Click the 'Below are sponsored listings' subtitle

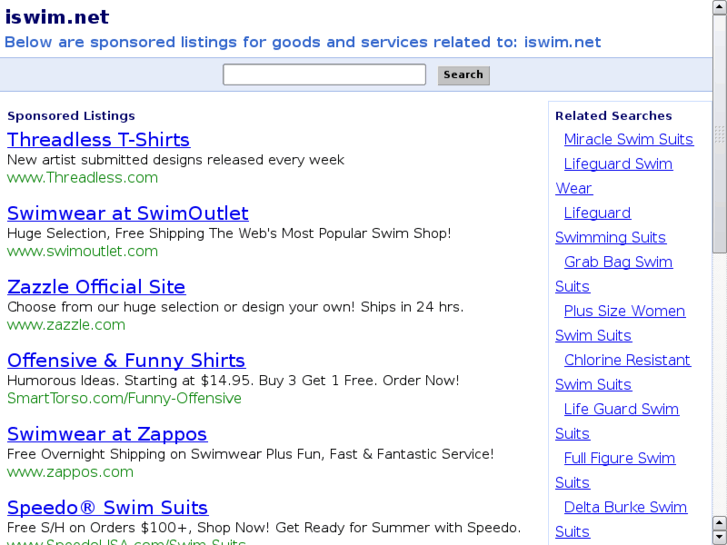click(303, 42)
